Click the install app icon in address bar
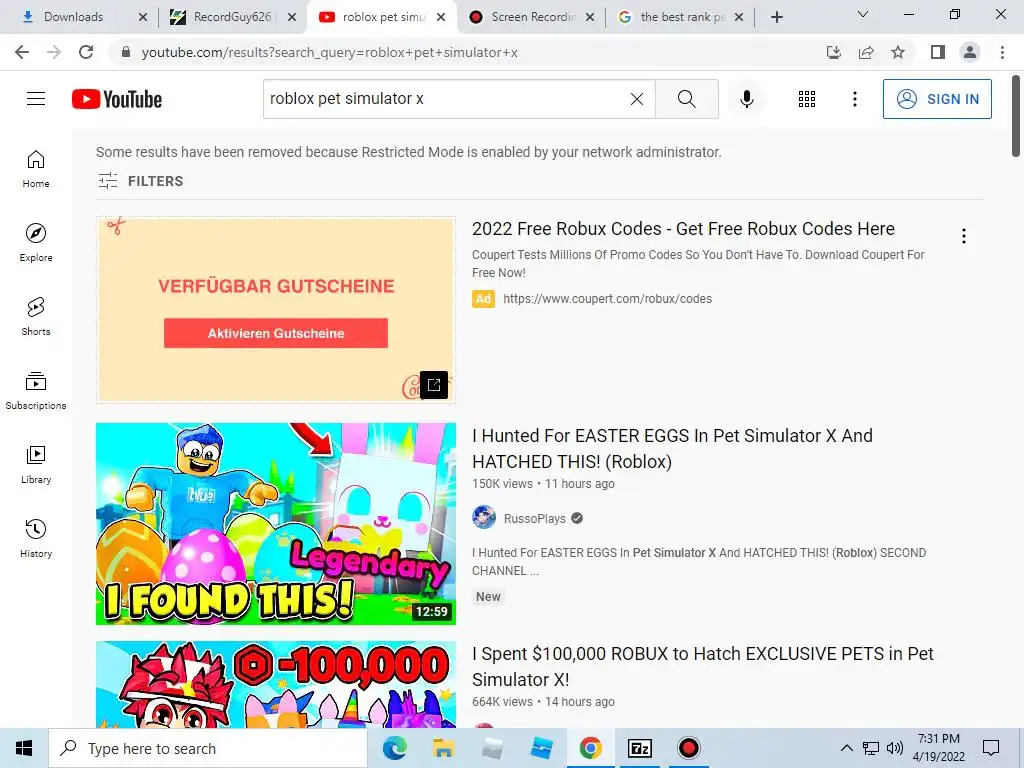 (x=833, y=52)
